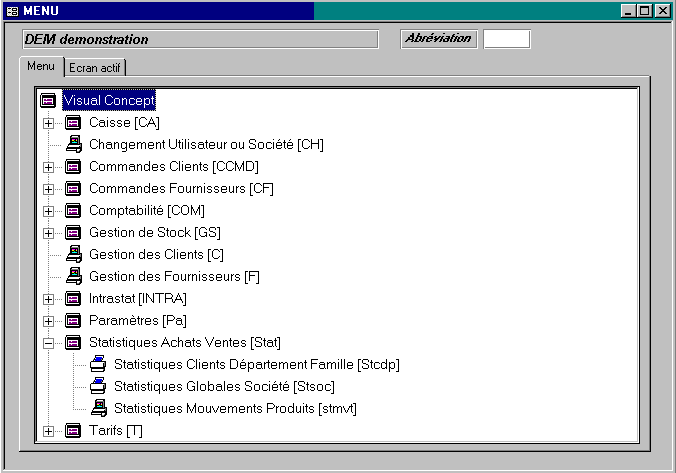Click the printer icon for Statistiques Globales Société

pyautogui.click(x=98, y=386)
